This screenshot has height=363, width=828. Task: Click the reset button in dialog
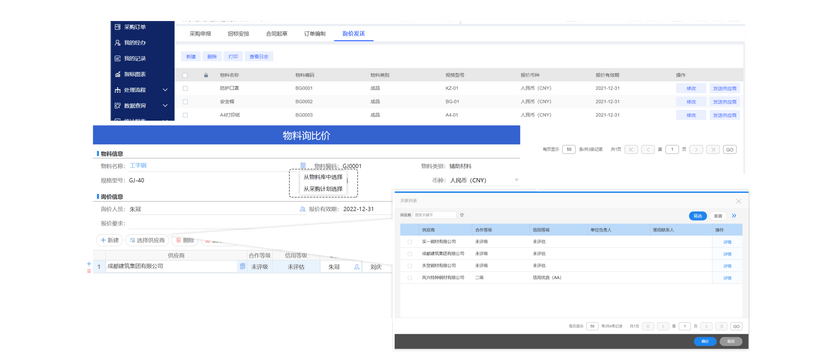point(718,216)
